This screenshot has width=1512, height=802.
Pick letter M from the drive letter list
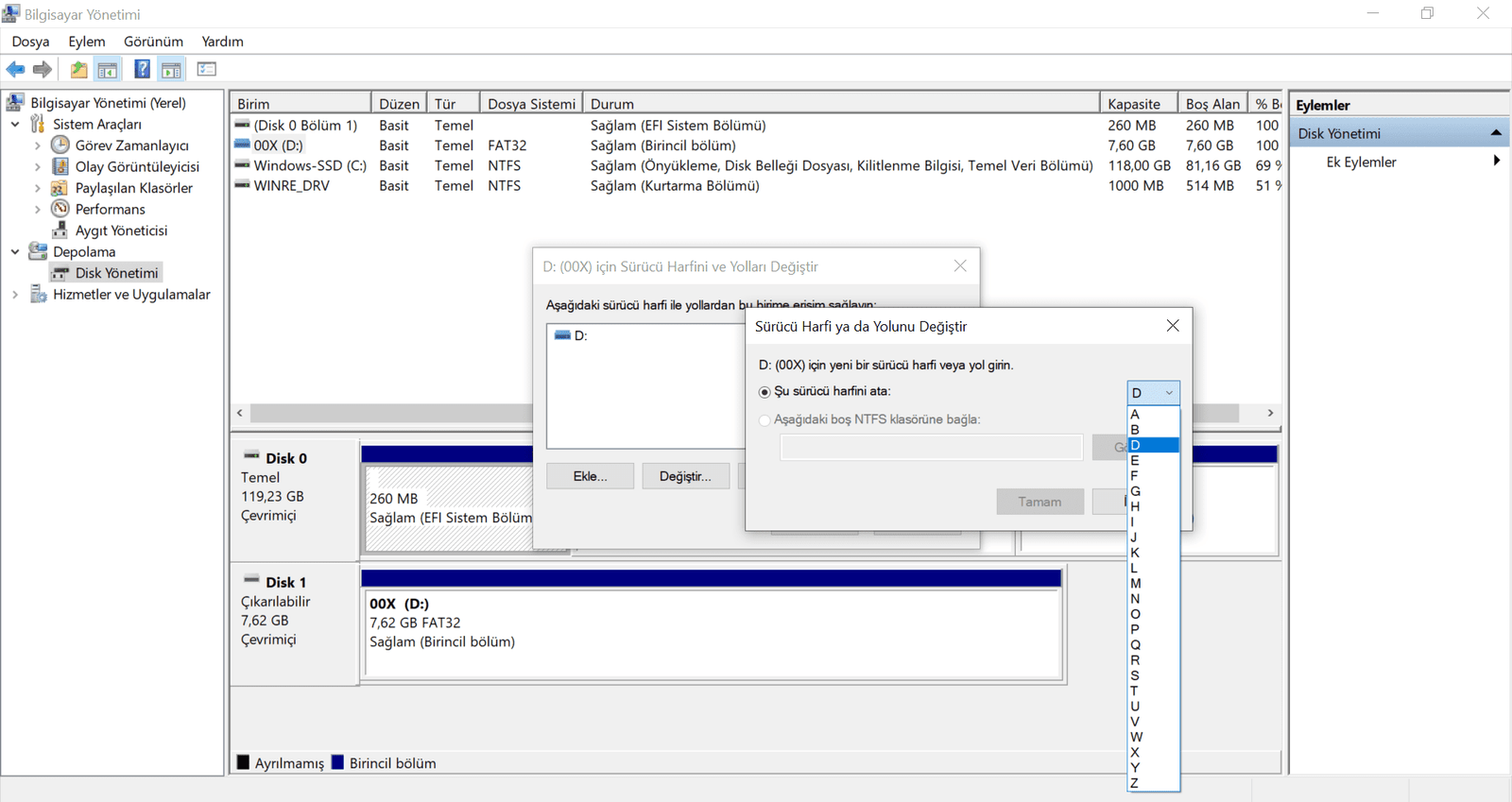click(1136, 584)
